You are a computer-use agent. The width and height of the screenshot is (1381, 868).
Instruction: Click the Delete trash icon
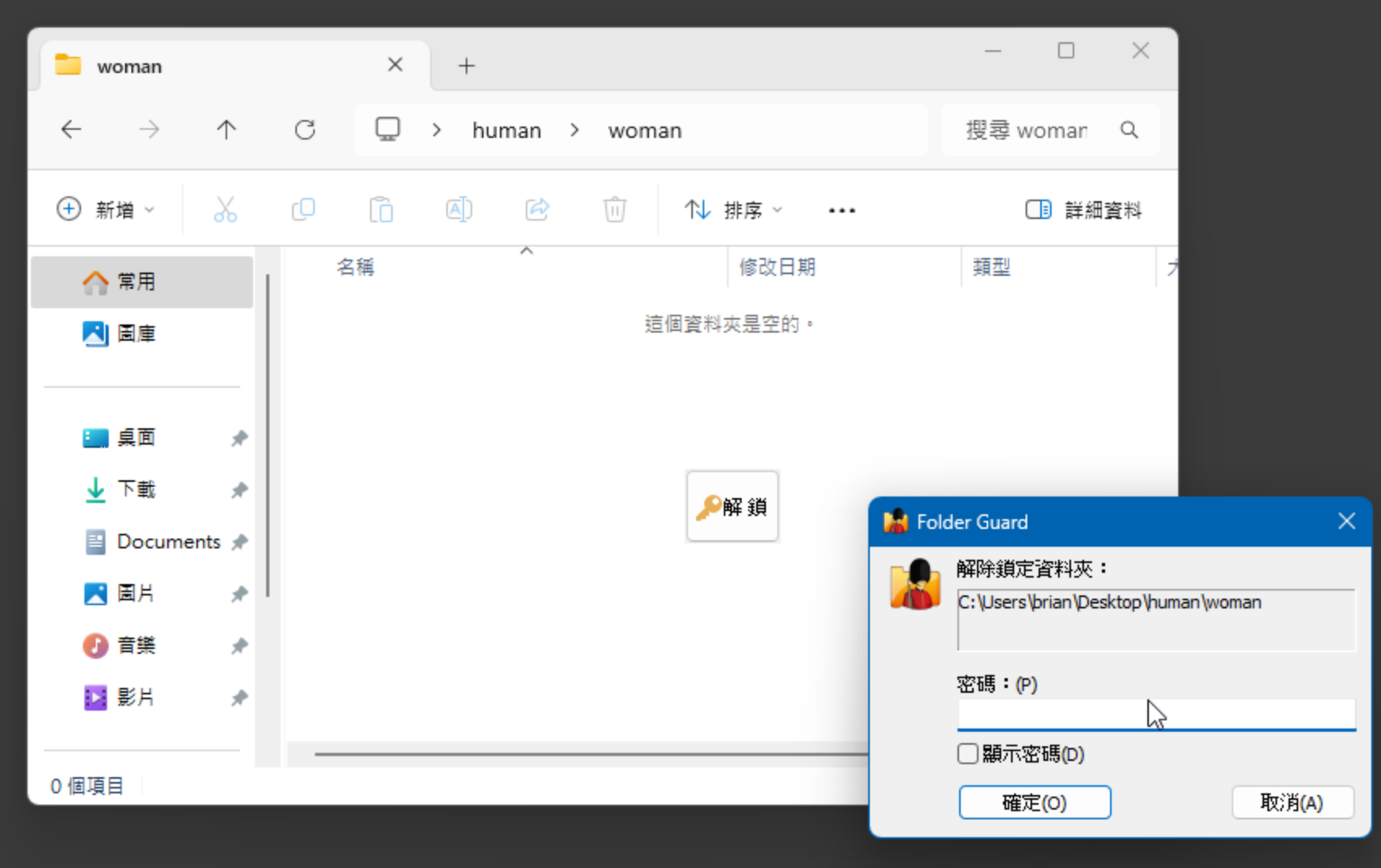(x=614, y=210)
